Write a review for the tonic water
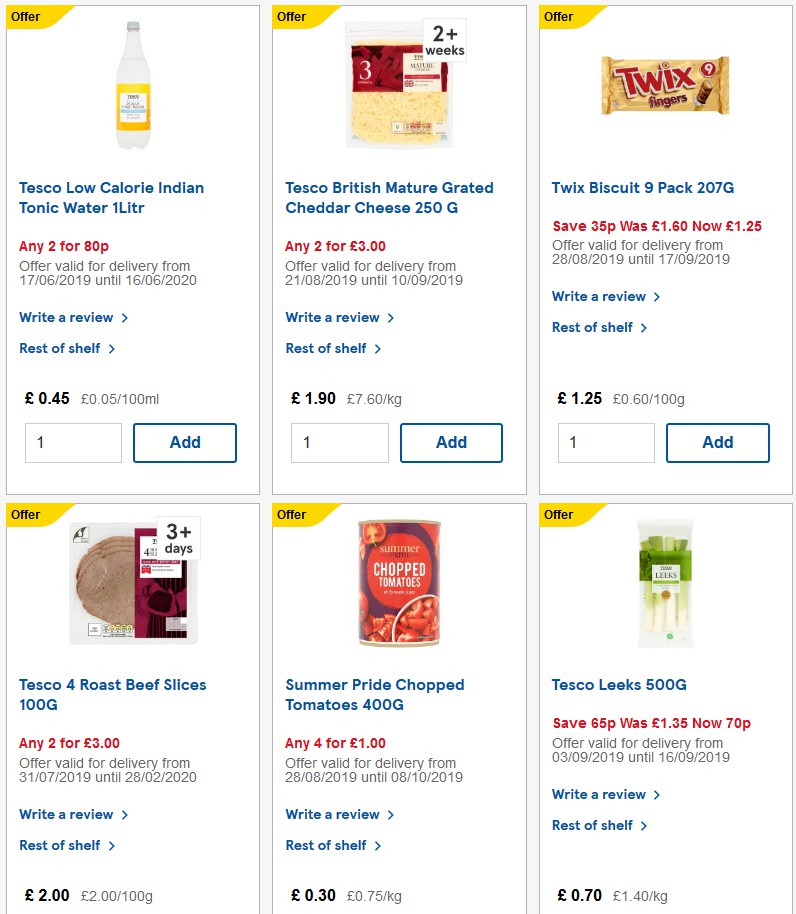This screenshot has height=914, width=796. point(67,317)
